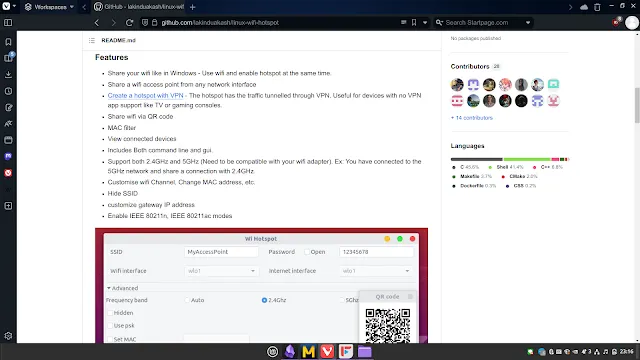Follow the Create a hotspot with VPN link

click(145, 96)
